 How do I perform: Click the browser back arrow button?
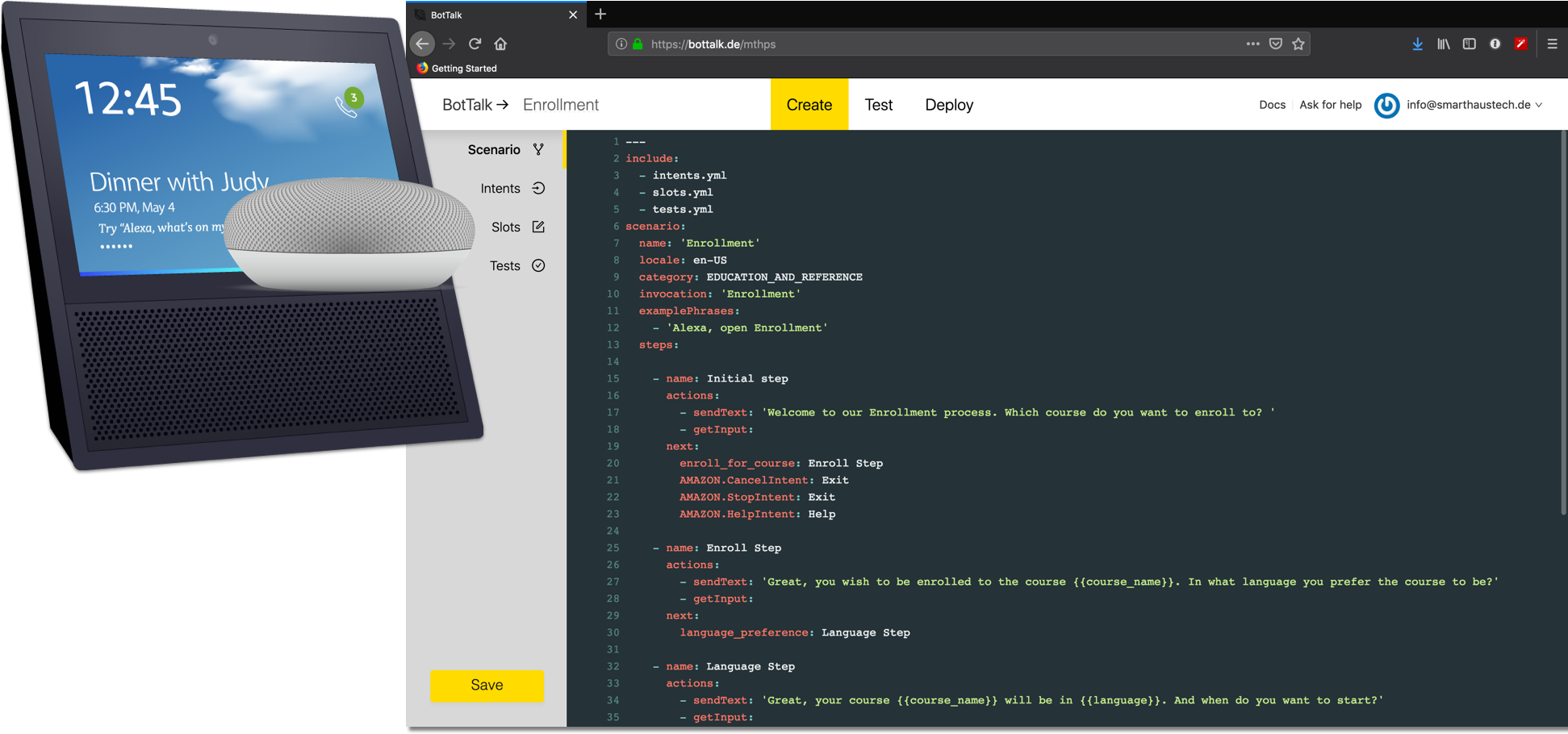pos(423,44)
